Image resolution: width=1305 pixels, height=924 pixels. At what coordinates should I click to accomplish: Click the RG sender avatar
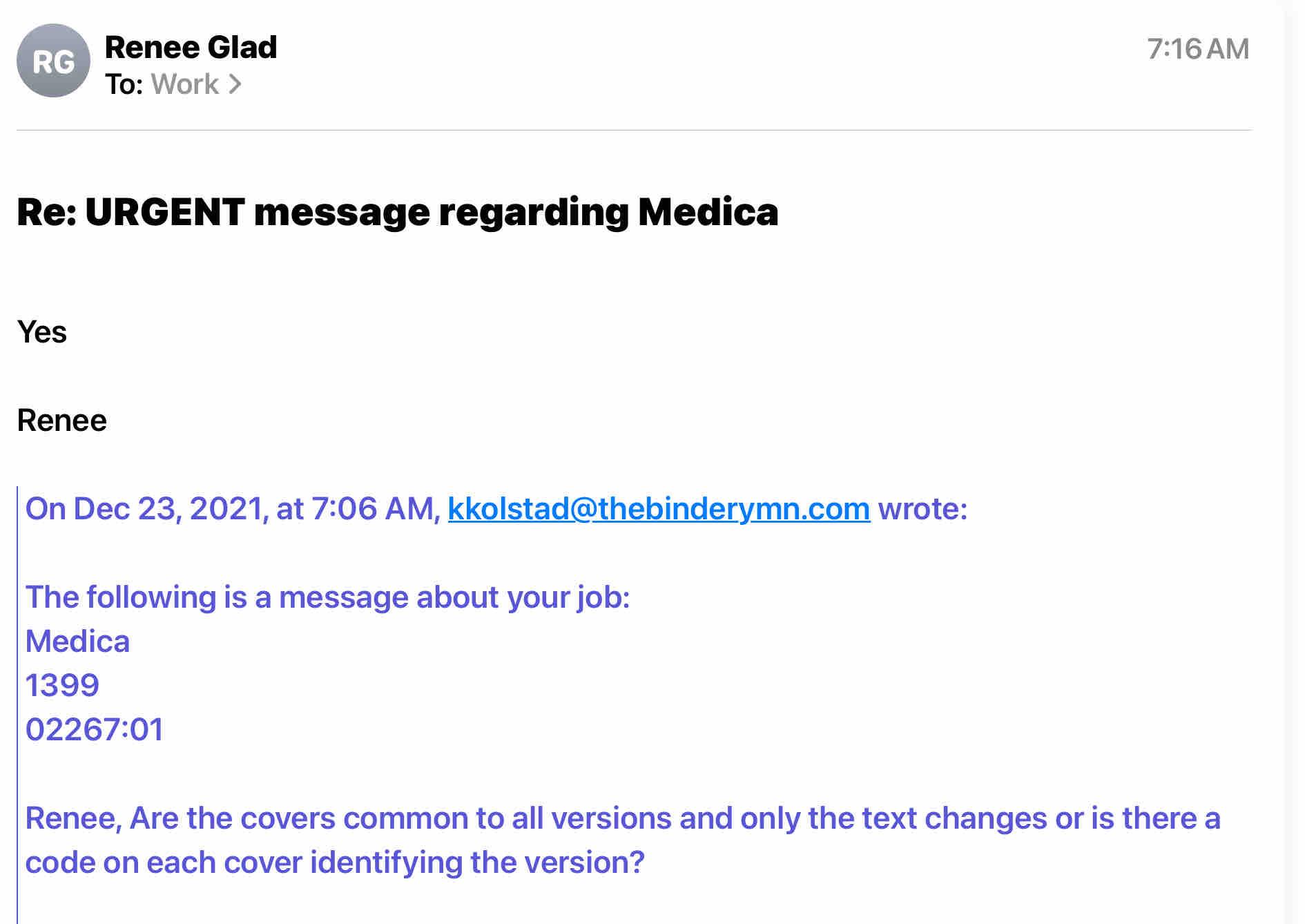click(53, 61)
